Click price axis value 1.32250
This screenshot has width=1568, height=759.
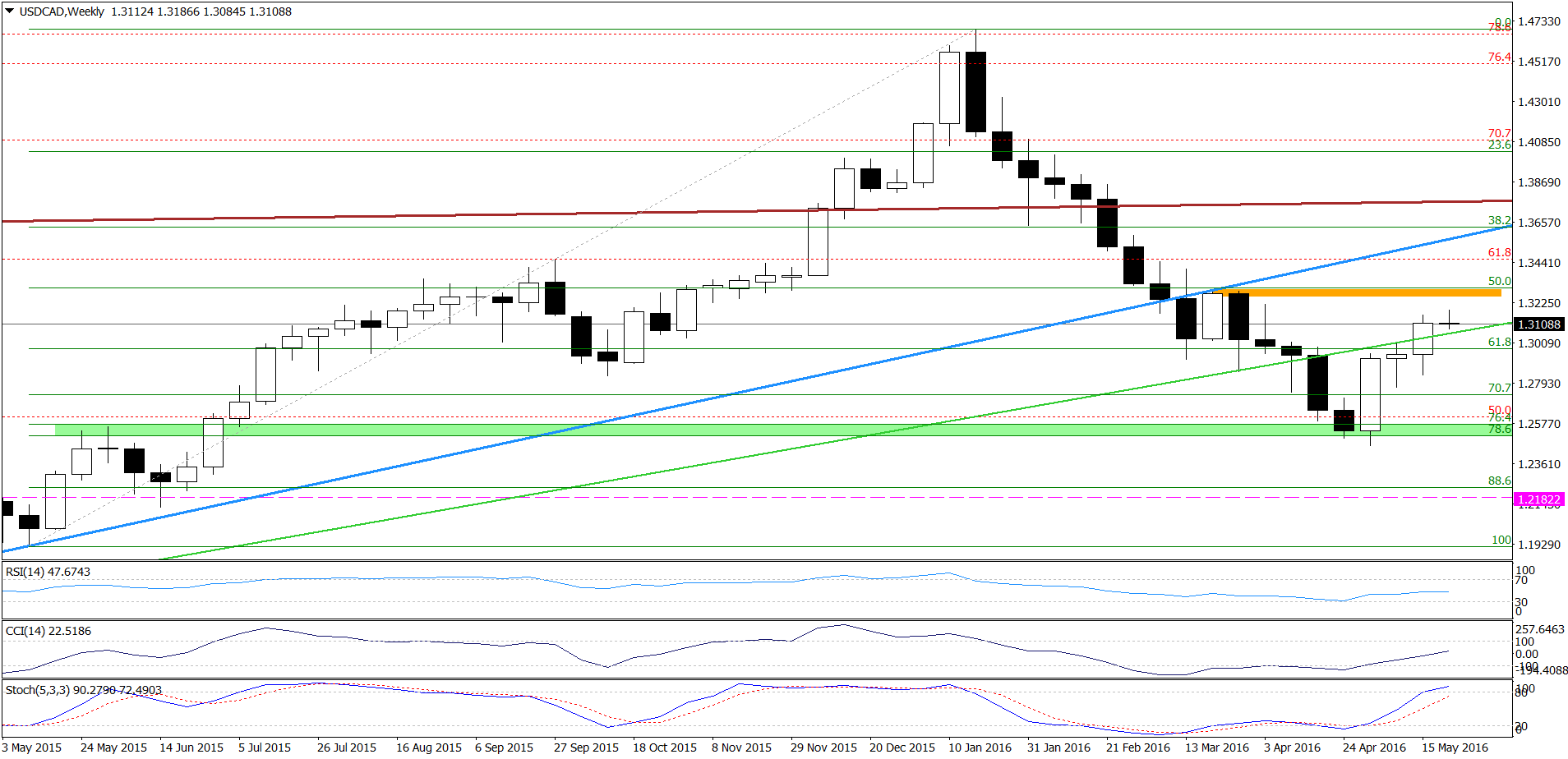(1539, 303)
